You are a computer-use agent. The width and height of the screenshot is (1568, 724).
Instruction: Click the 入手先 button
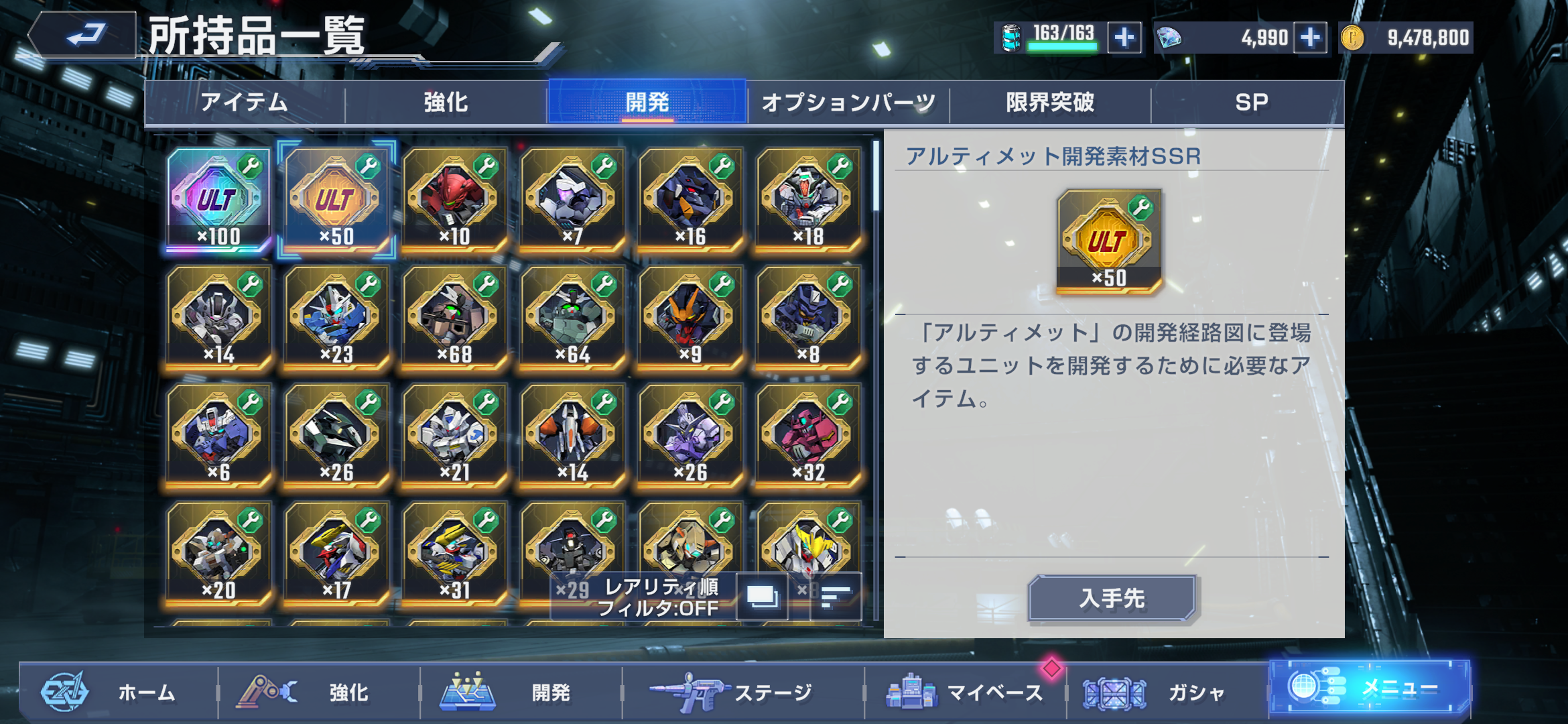coord(1112,598)
